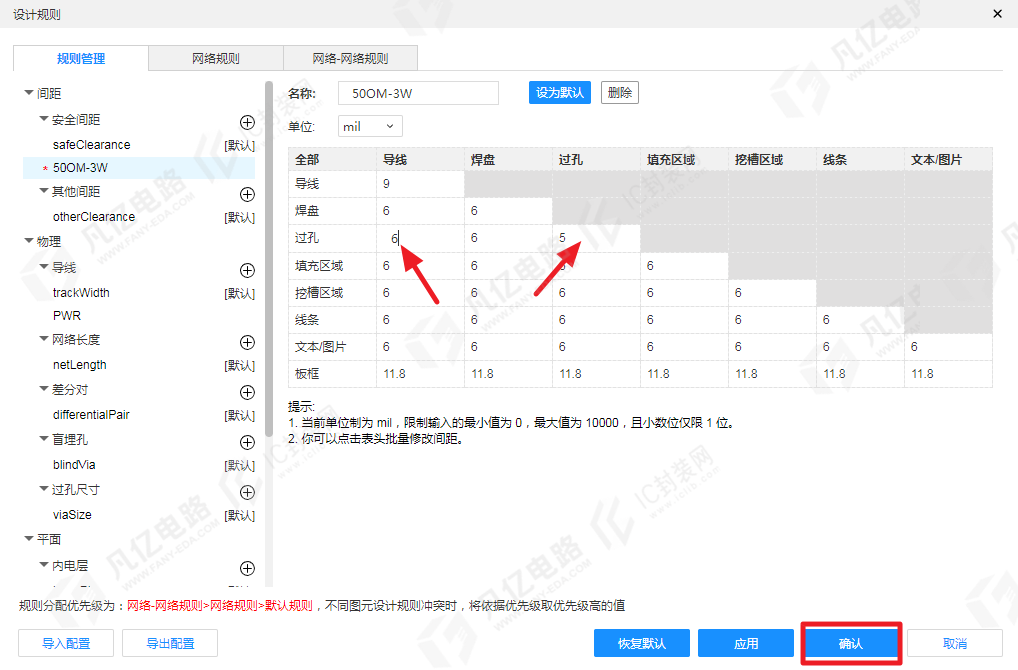Collapse the 安全间距 tree node

pyautogui.click(x=43, y=119)
